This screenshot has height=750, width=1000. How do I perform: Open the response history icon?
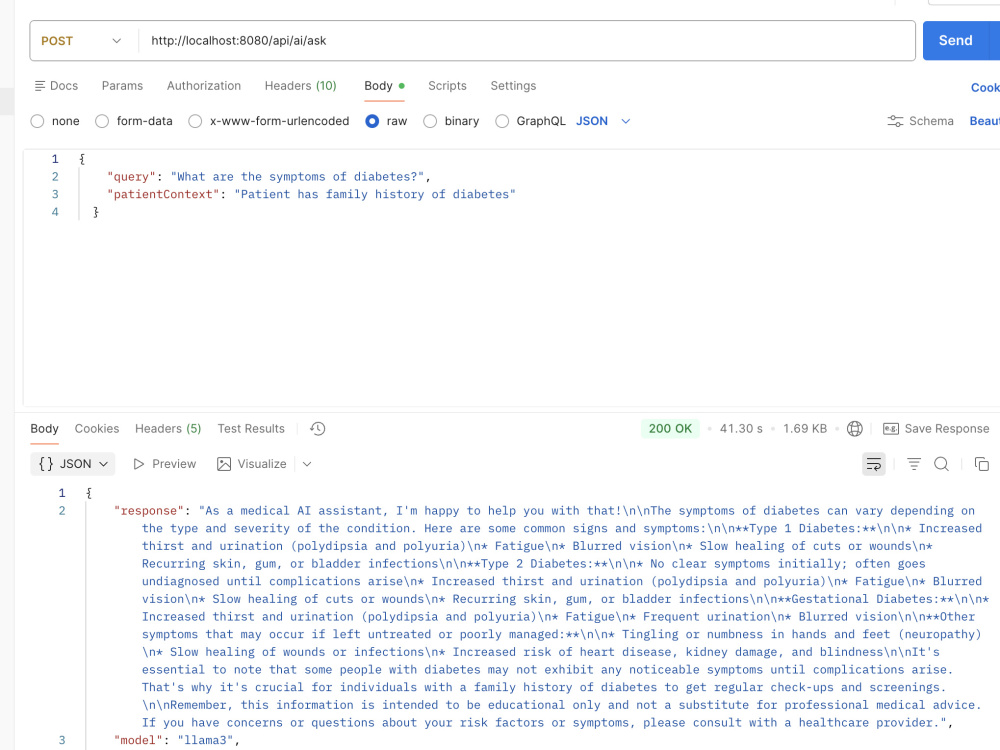click(x=318, y=429)
